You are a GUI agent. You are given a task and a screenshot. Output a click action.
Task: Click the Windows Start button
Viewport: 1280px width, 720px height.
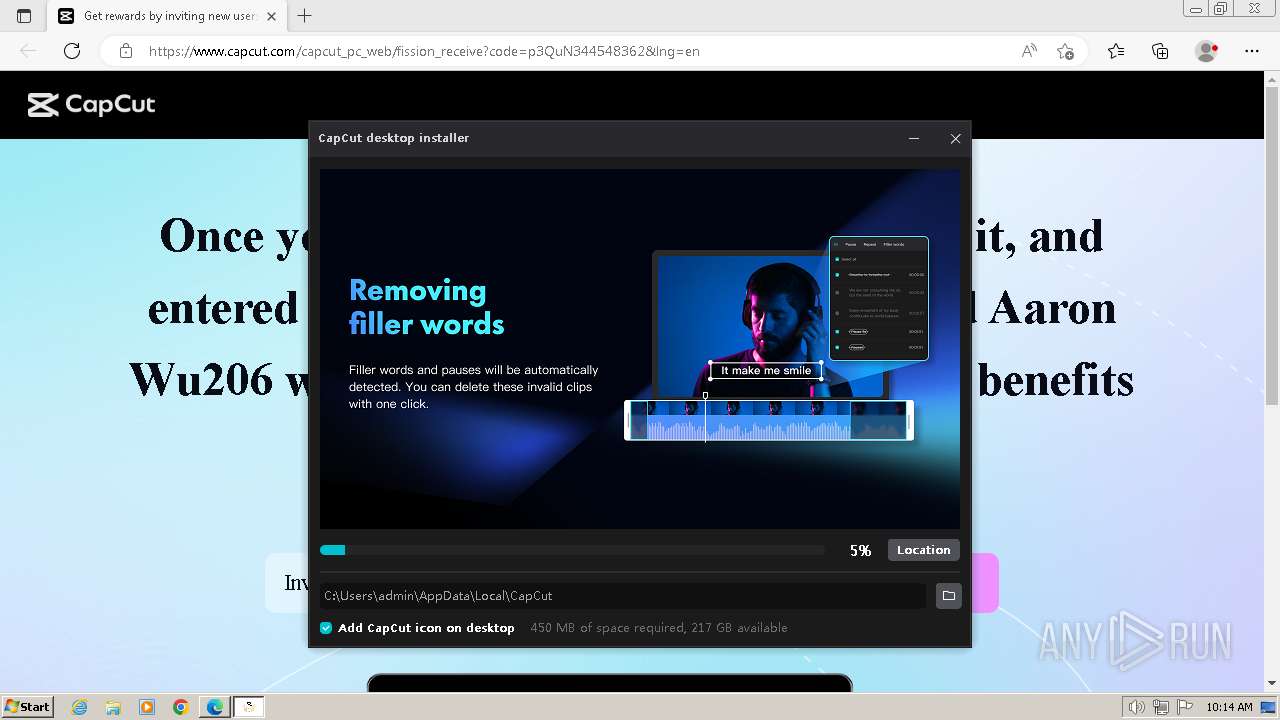28,707
